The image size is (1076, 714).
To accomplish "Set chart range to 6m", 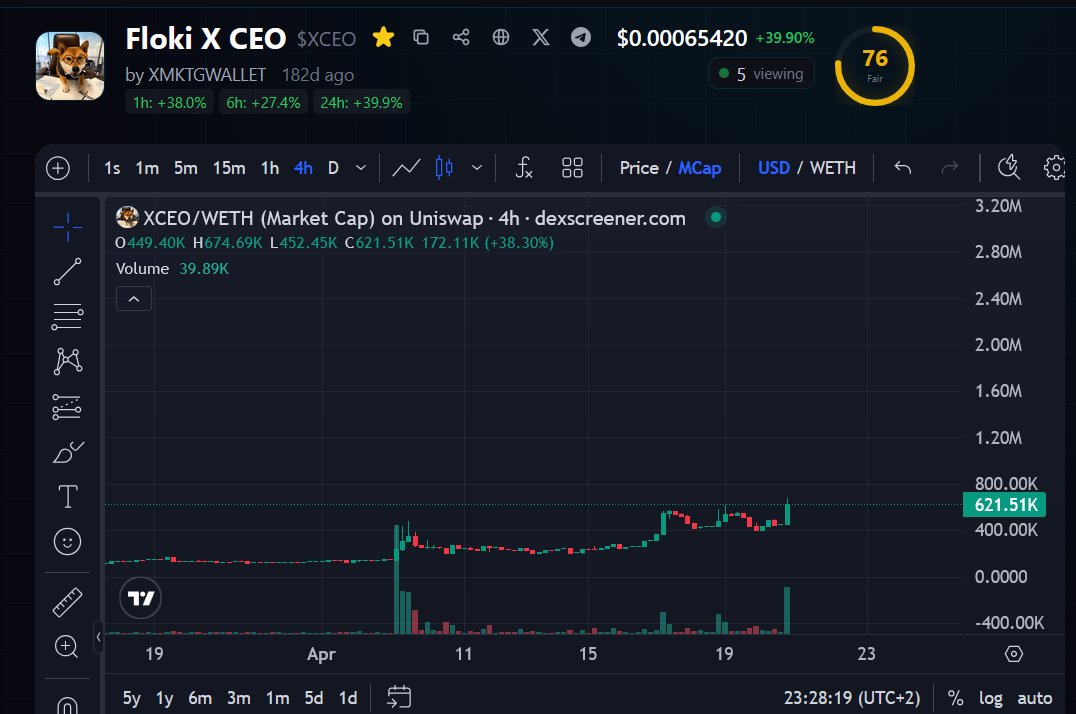I will point(200,698).
